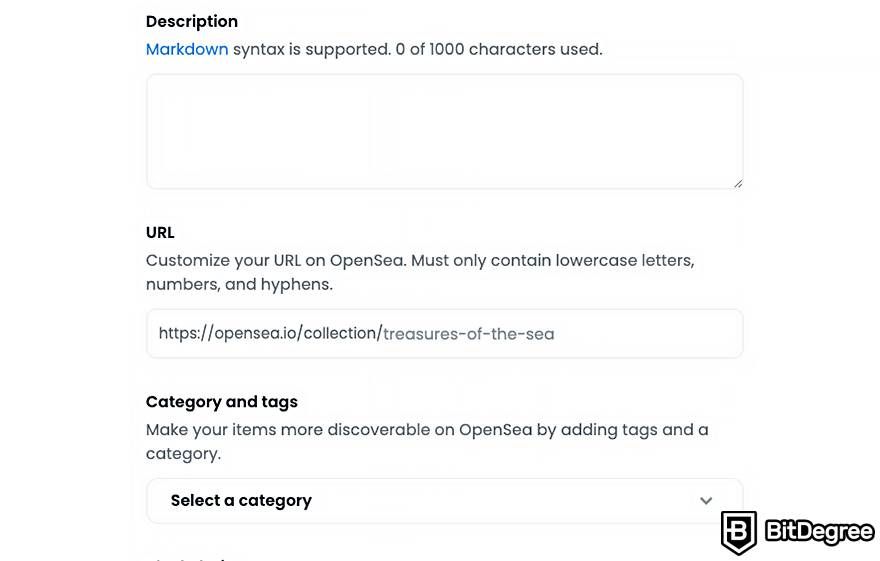Expand the category chevron arrow
Viewport: 880px width, 561px height.
click(x=706, y=500)
